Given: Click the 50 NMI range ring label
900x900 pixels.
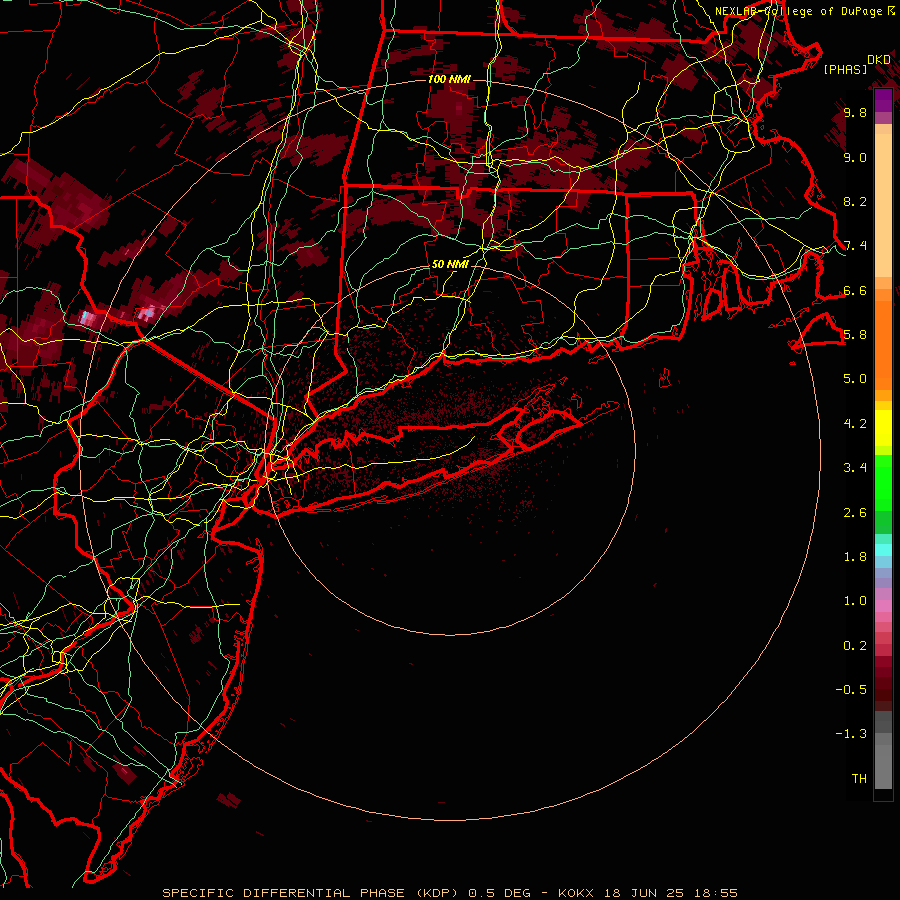Looking at the screenshot, I should pyautogui.click(x=450, y=264).
